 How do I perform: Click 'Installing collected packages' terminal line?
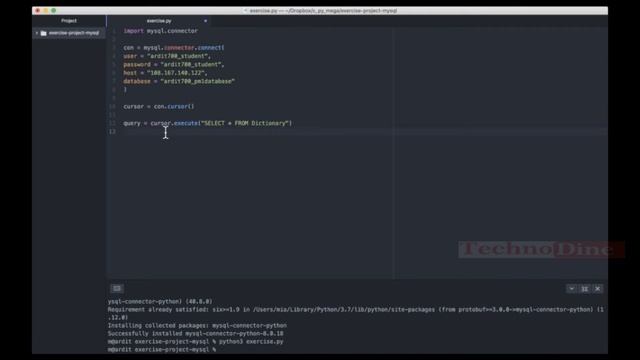pos(197,326)
